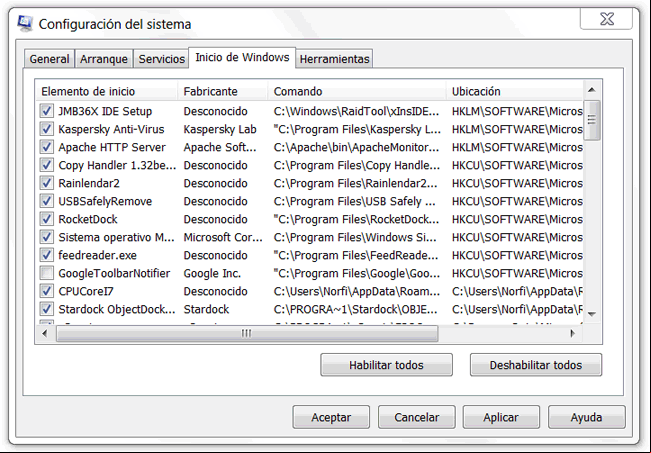Uncheck the feedreader.exe checkbox
Image resolution: width=651 pixels, height=453 pixels.
tap(46, 255)
